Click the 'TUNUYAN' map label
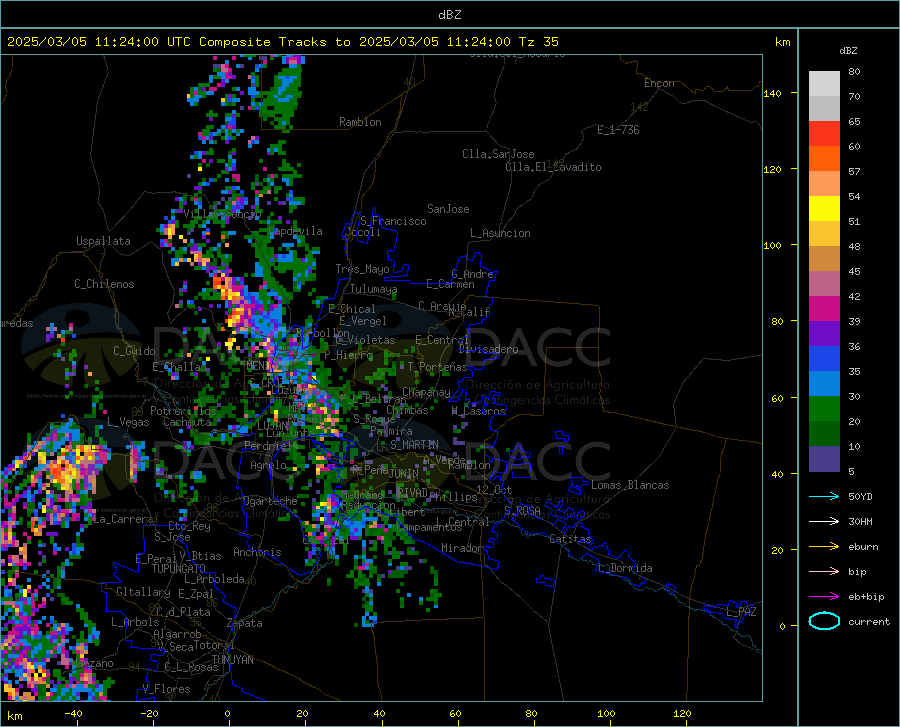The width and height of the screenshot is (900, 727). tap(232, 659)
